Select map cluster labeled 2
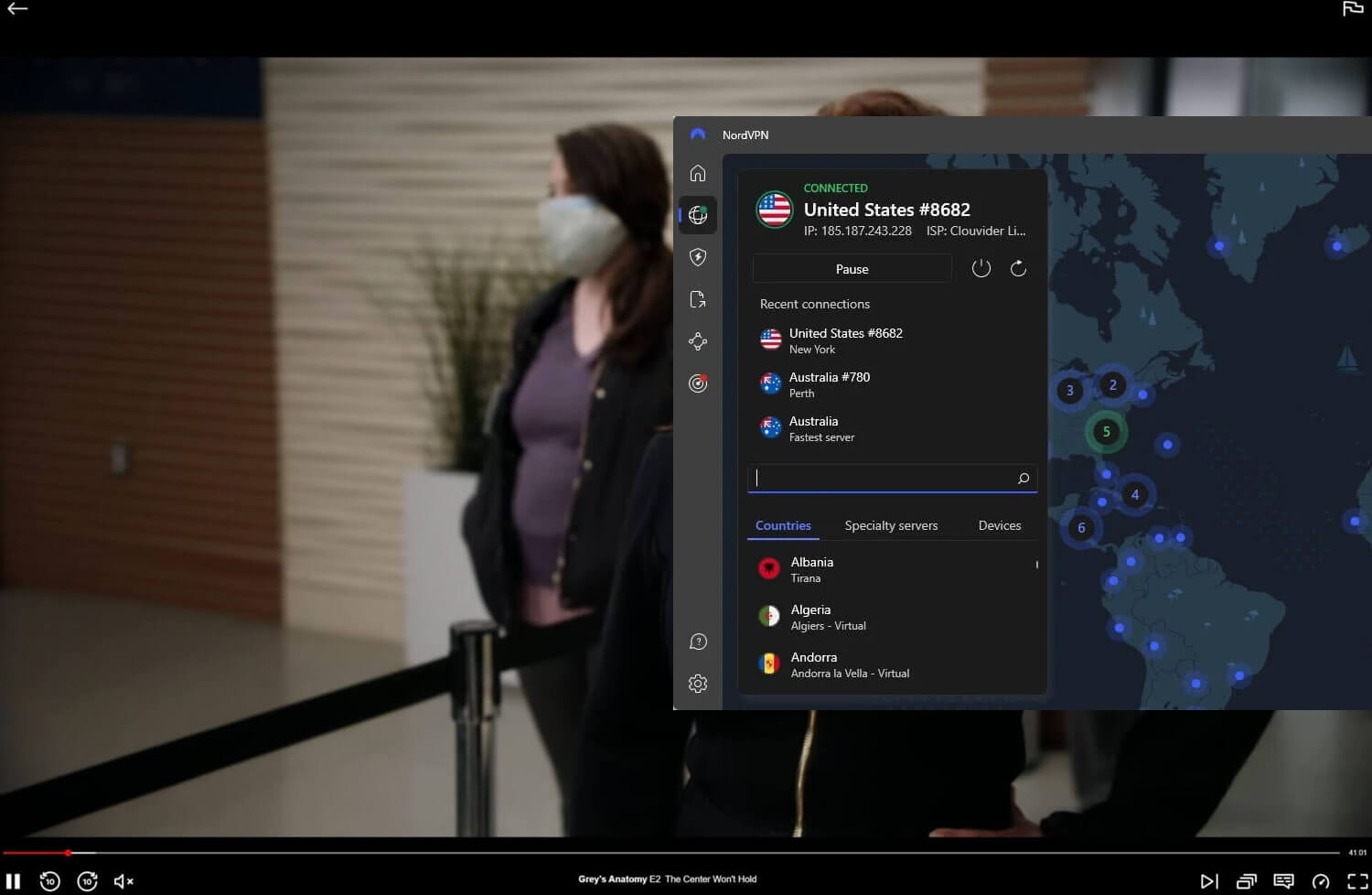The height and width of the screenshot is (895, 1372). coord(1112,384)
